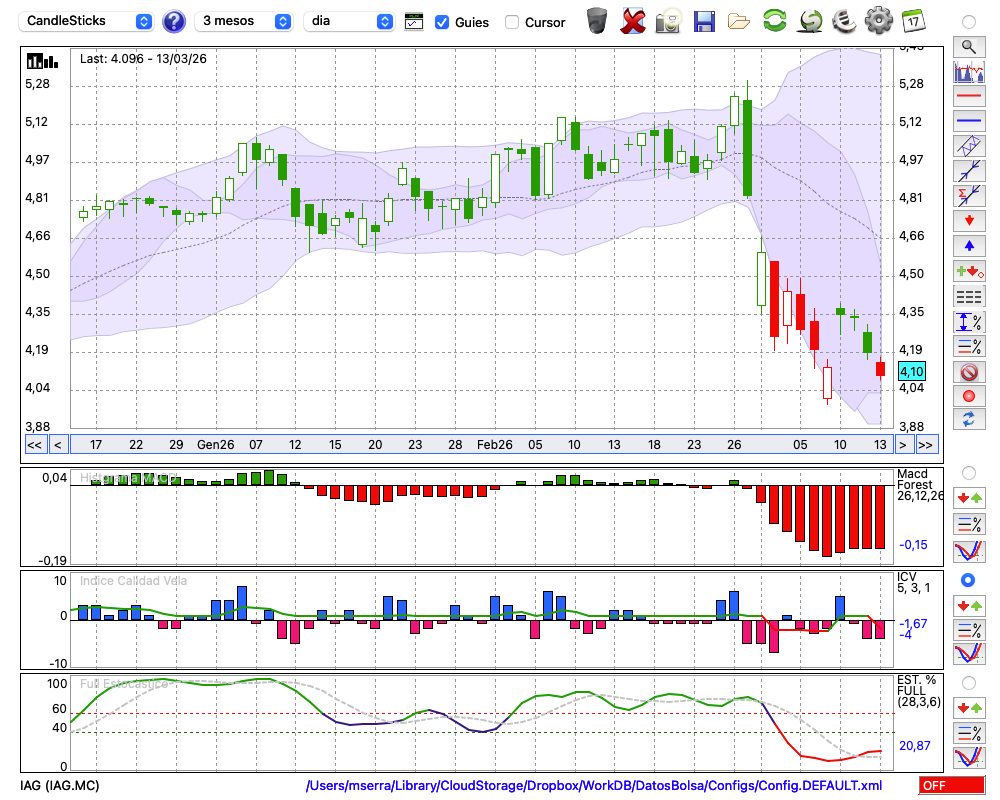This screenshot has height=800, width=1000.
Task: Click the small chart window icon beside Guies
Action: (414, 22)
